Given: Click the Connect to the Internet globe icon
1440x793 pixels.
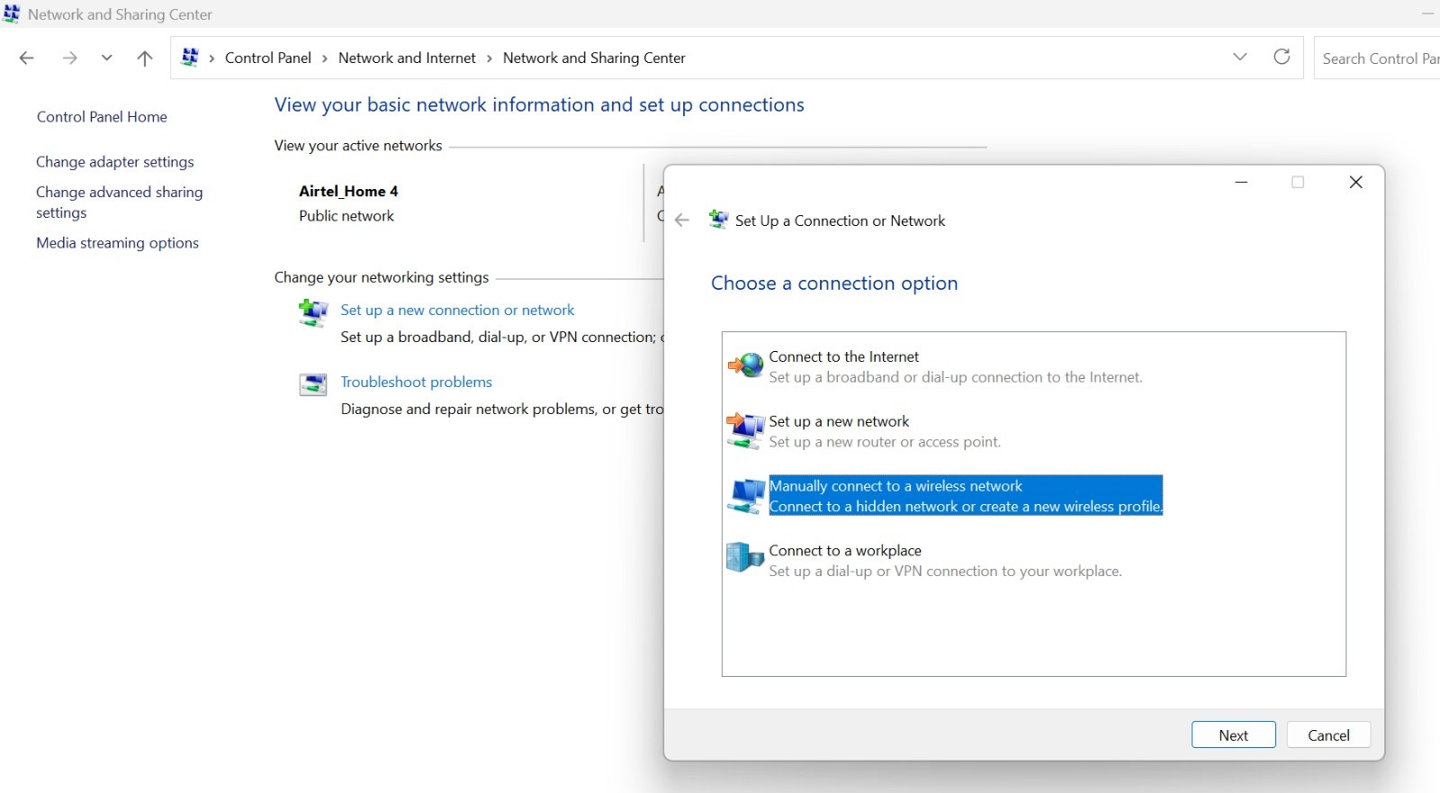Looking at the screenshot, I should coord(745,366).
